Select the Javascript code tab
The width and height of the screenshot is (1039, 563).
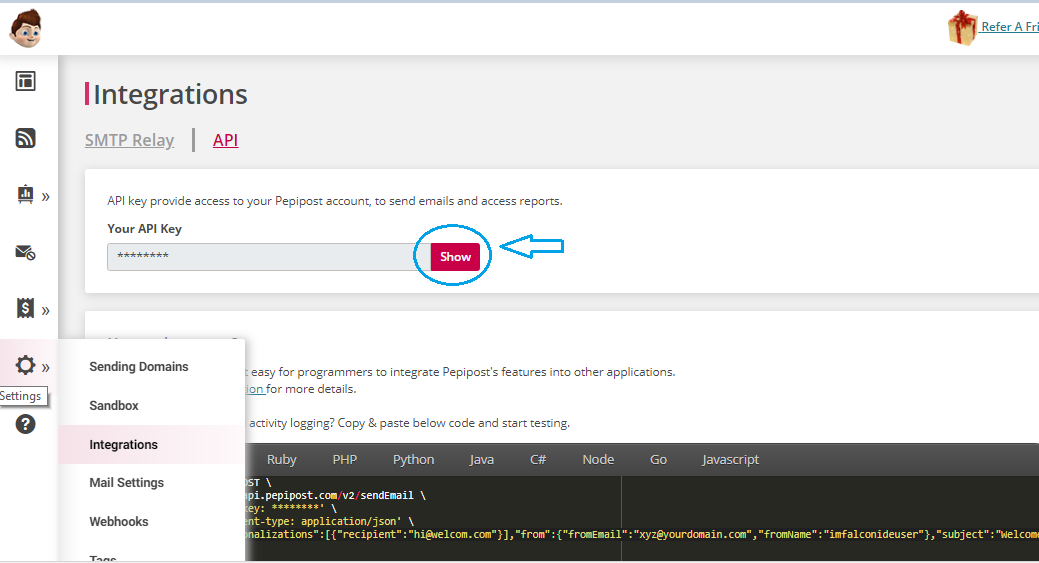tap(731, 460)
